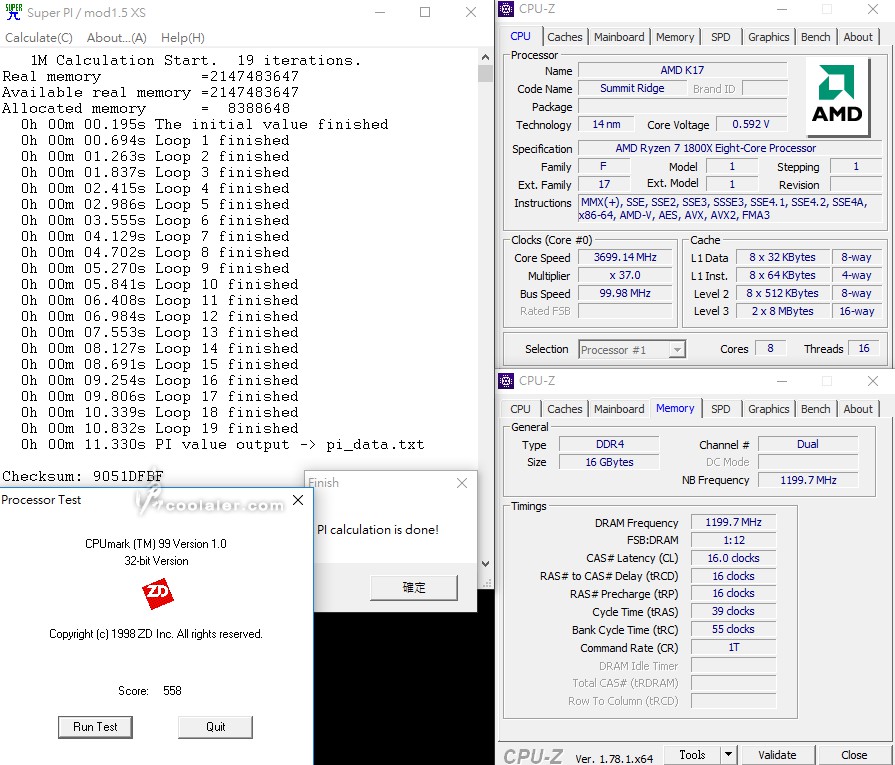Click the Loop 19 finished line
This screenshot has width=895, height=765.
pos(160,428)
